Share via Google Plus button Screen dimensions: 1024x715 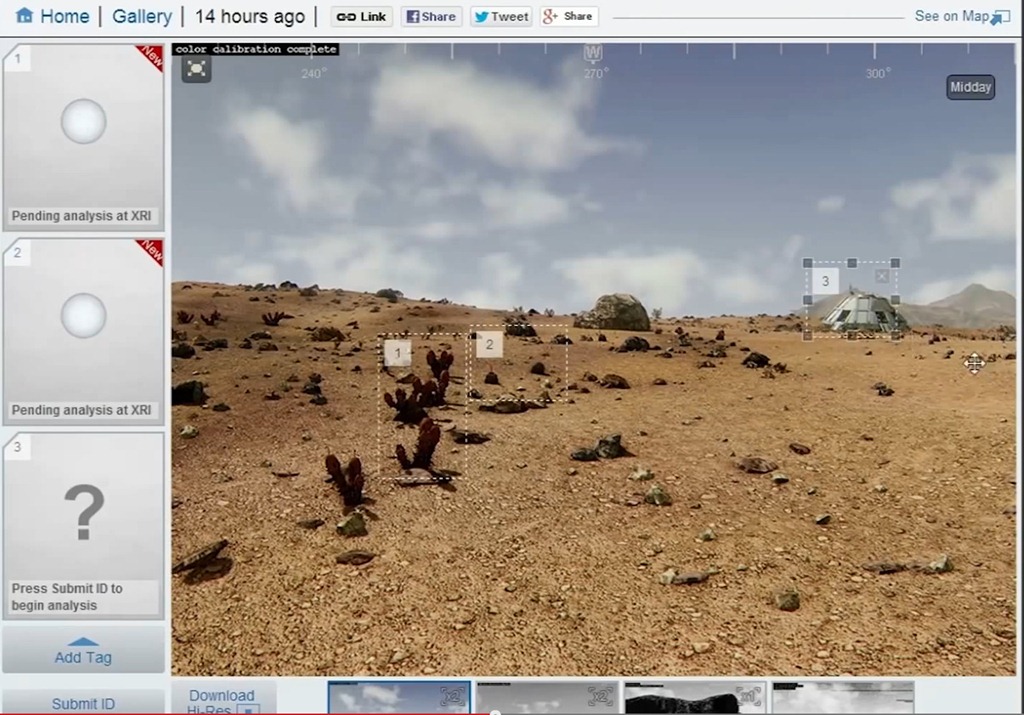click(568, 17)
